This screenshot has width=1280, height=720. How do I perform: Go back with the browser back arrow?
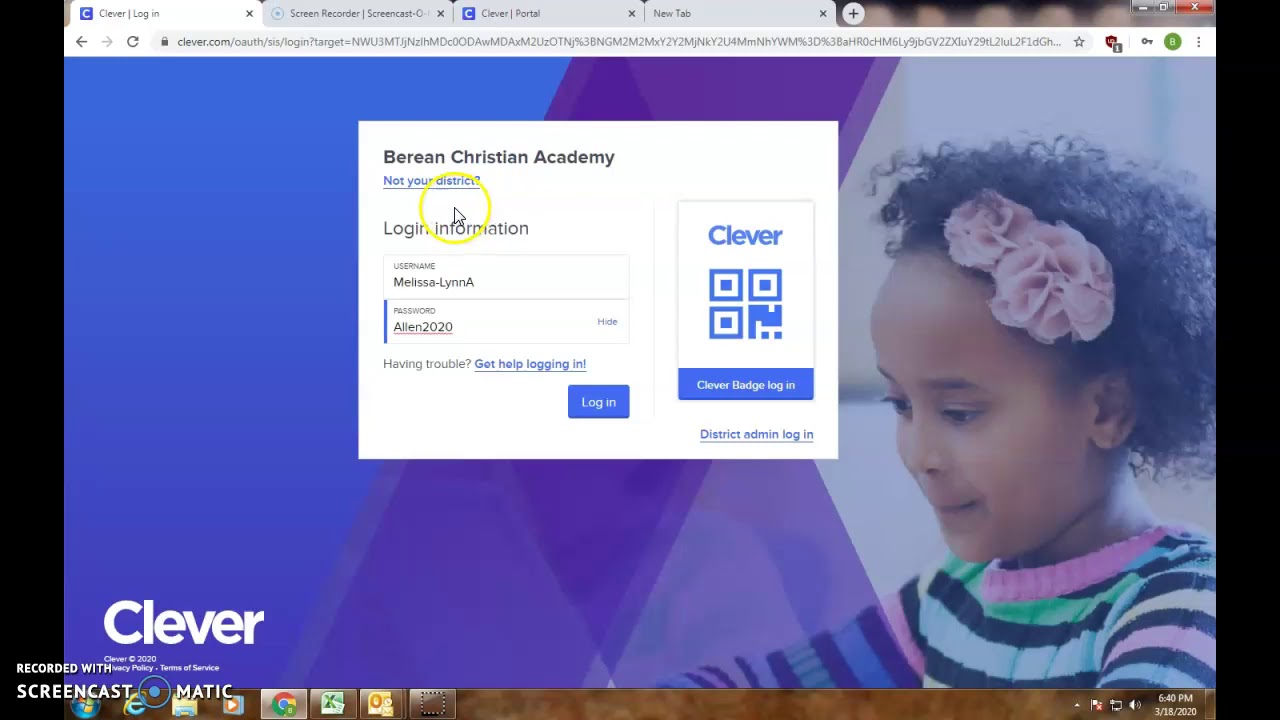81,42
